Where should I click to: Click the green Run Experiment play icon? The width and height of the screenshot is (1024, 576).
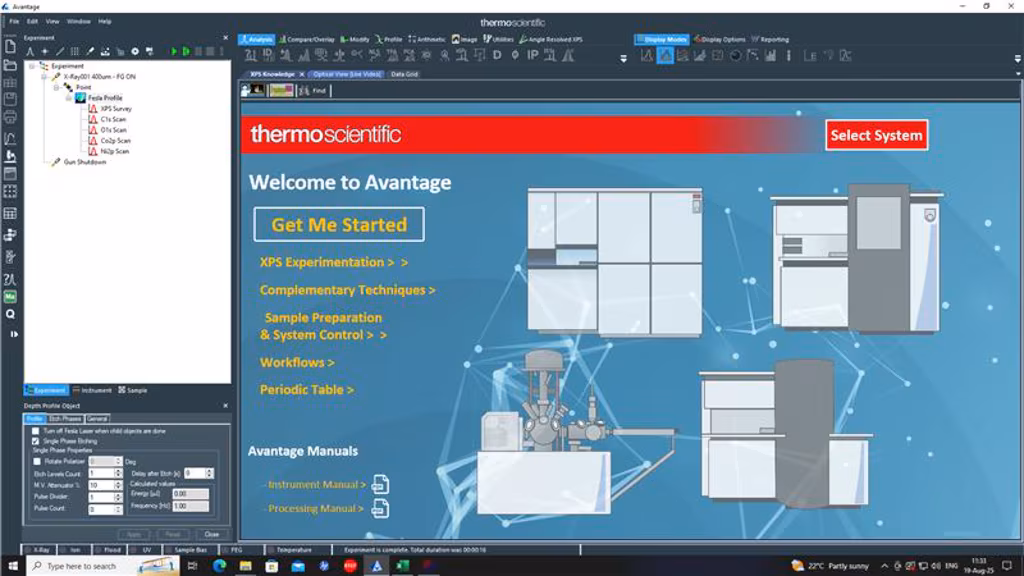(x=174, y=51)
